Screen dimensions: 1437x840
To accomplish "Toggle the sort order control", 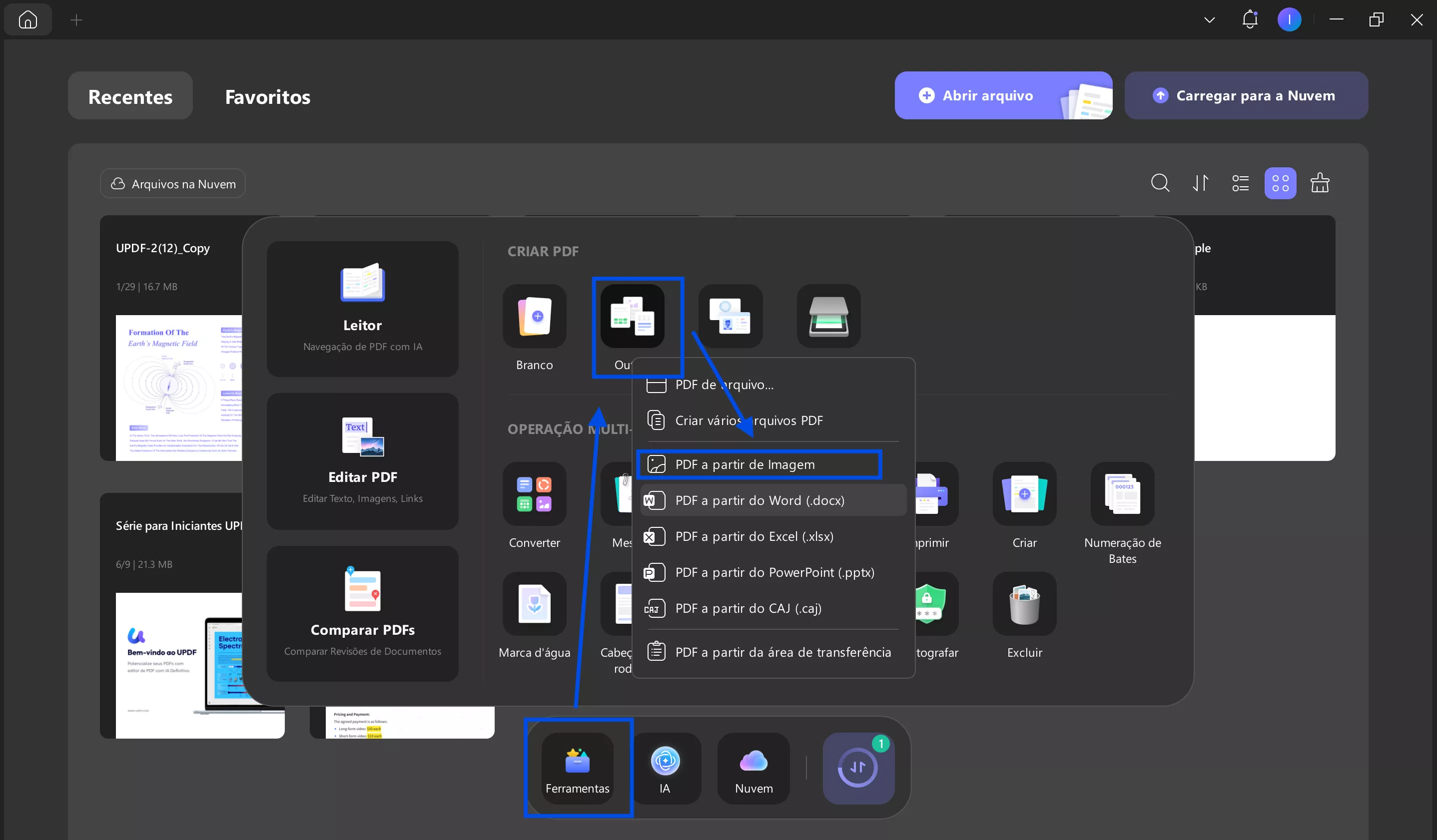I will pyautogui.click(x=1200, y=183).
